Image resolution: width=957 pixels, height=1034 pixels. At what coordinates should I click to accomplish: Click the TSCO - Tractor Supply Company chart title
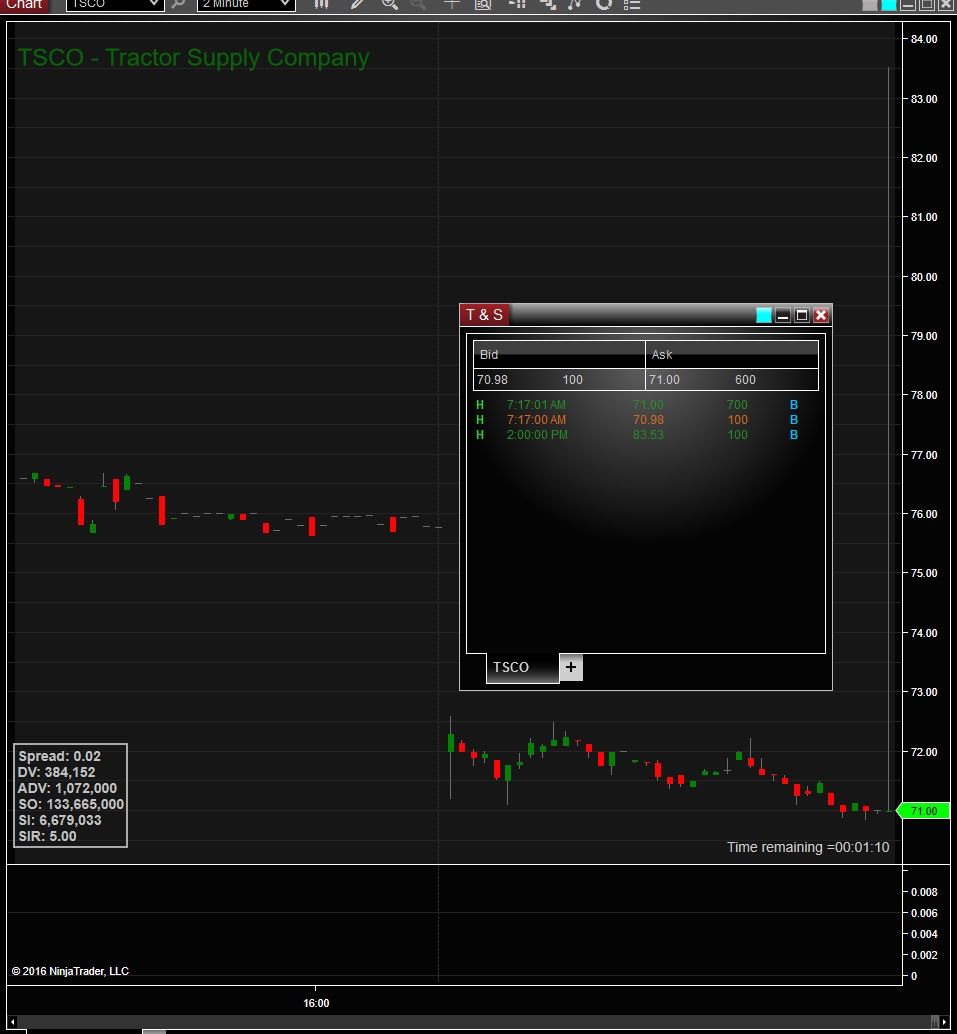click(193, 57)
